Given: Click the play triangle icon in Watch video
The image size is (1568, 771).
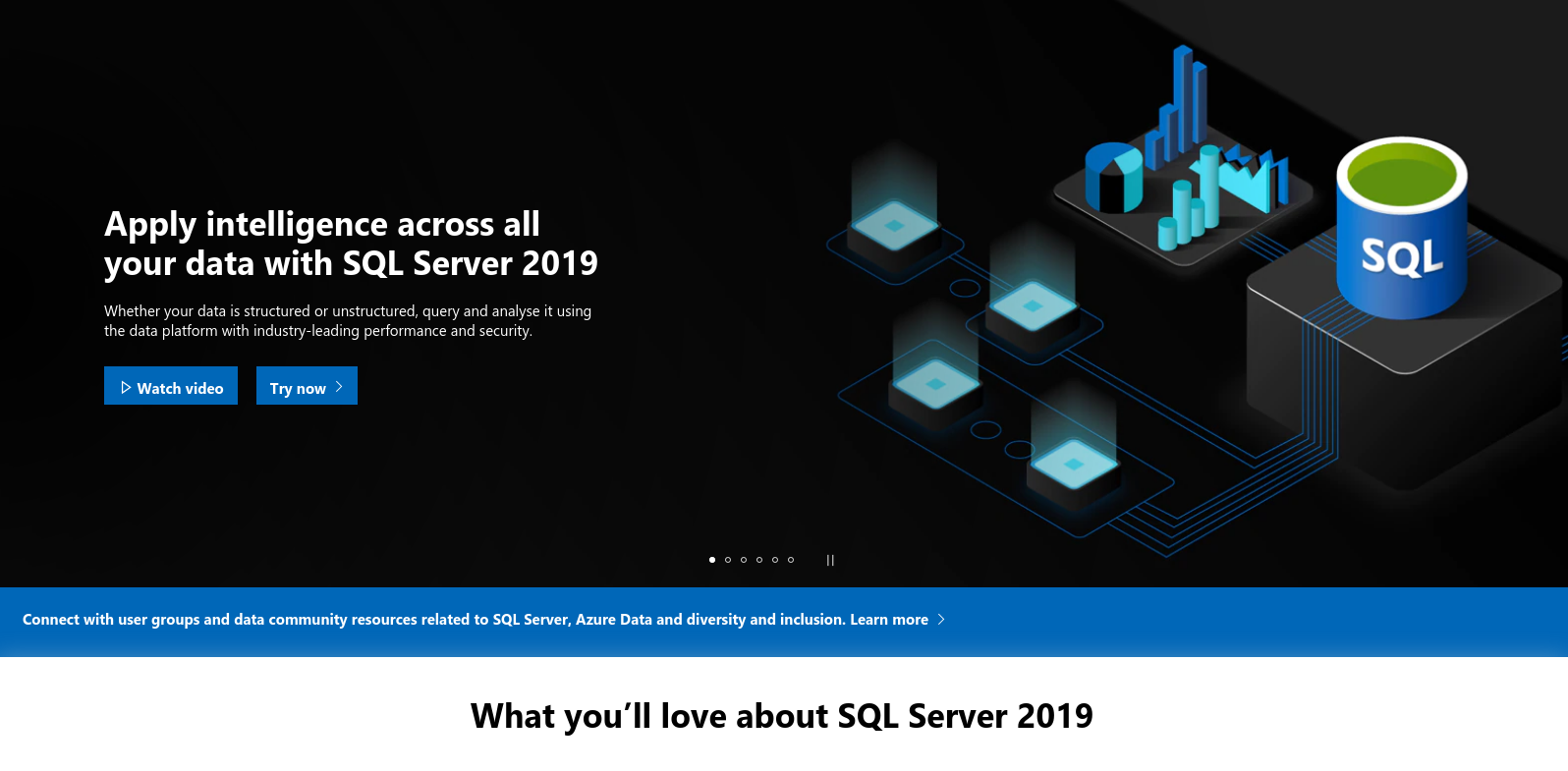Looking at the screenshot, I should click(126, 388).
